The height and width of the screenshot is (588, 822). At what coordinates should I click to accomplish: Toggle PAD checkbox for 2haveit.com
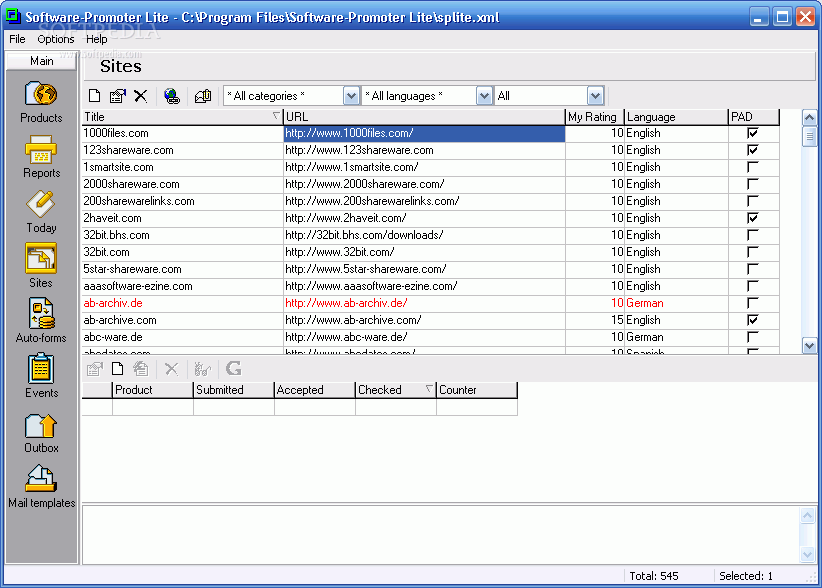753,218
